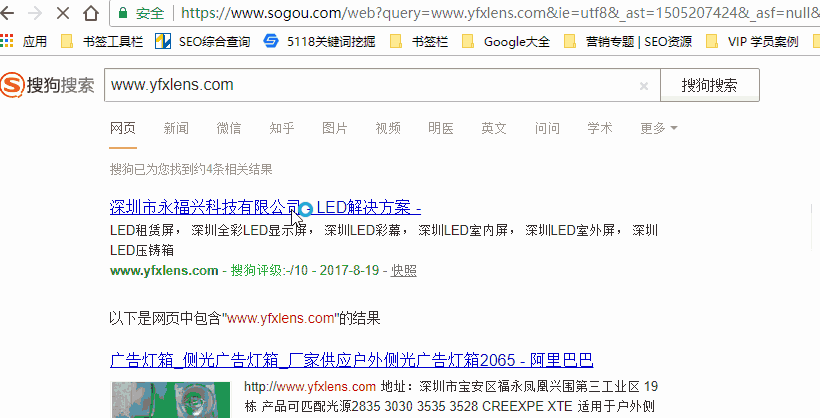The image size is (820, 418).
Task: Open the 书签栏 bookmark folder
Action: point(419,41)
